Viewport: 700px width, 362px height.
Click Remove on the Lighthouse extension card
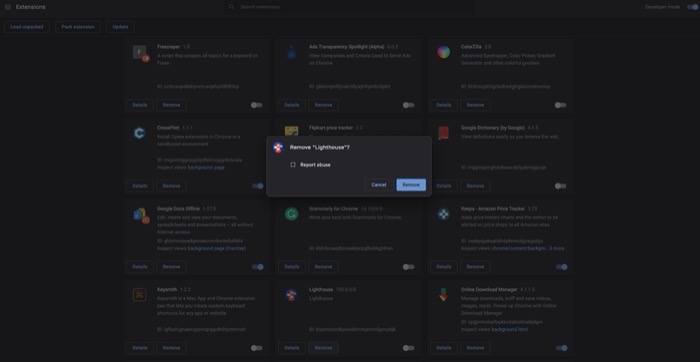(x=323, y=348)
